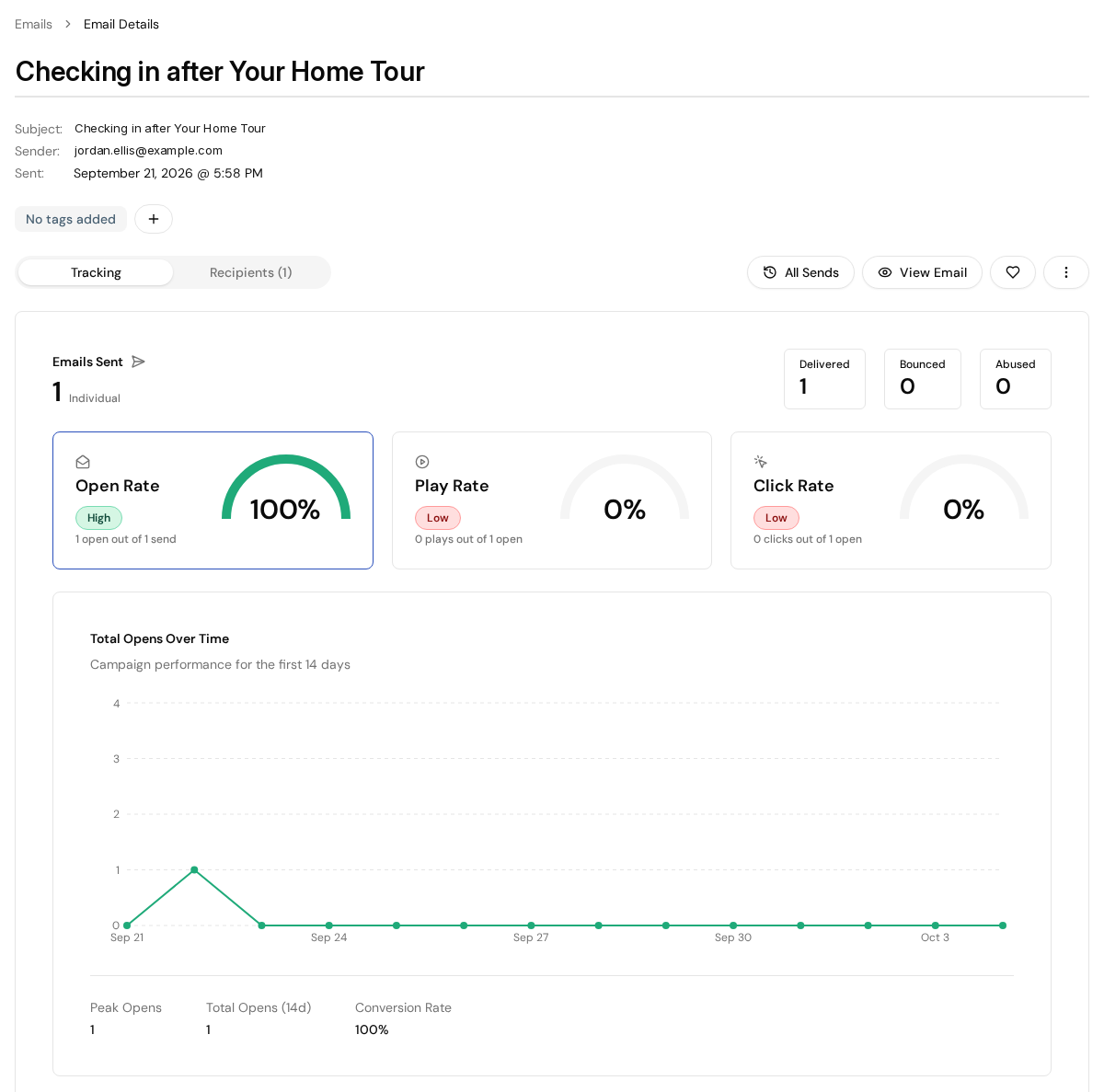1104x1092 pixels.
Task: Click the paper plane icon beside Emails Sent
Action: click(138, 362)
